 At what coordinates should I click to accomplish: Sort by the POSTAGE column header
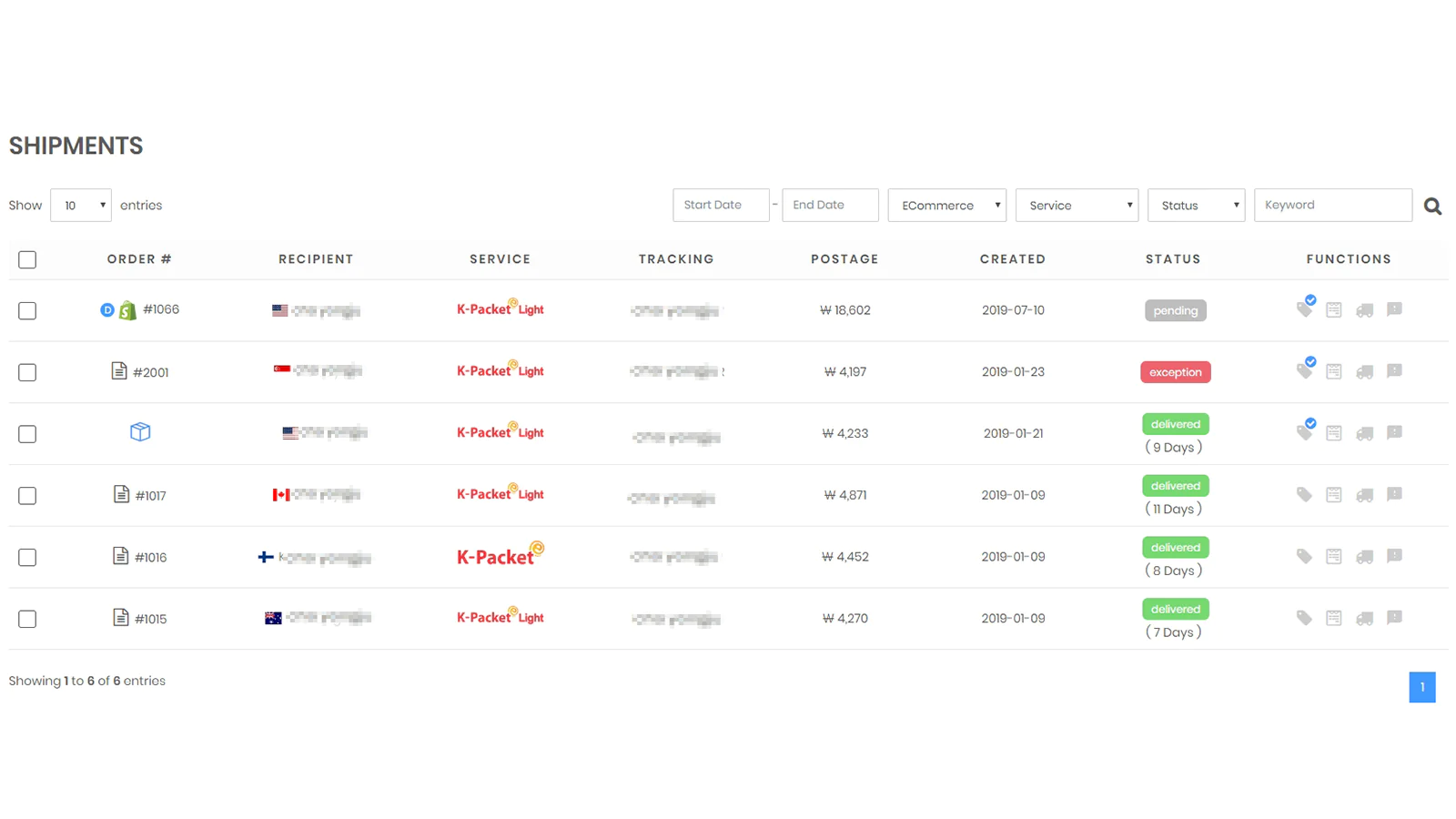[x=844, y=259]
